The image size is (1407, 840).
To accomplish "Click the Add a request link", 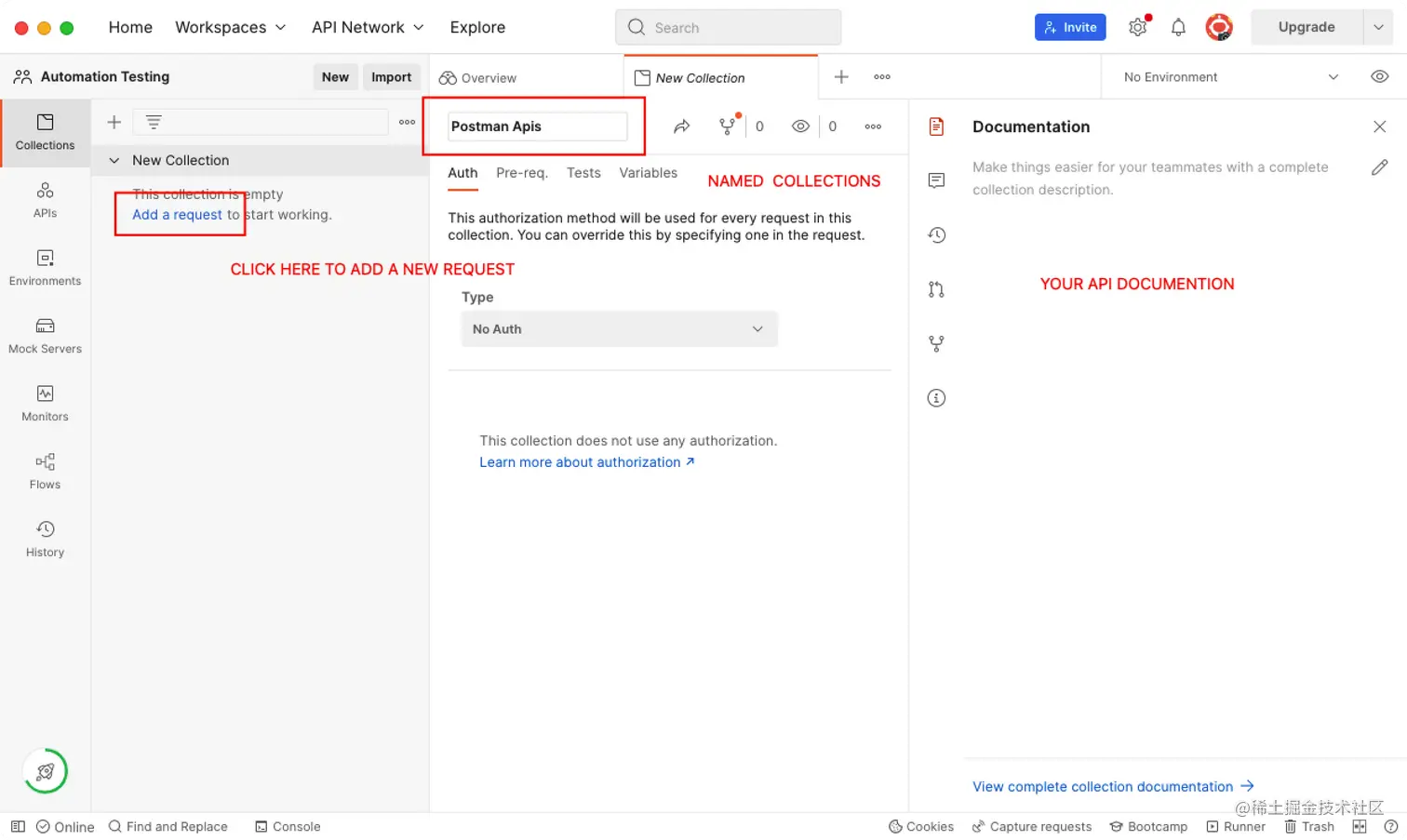I will pyautogui.click(x=178, y=215).
